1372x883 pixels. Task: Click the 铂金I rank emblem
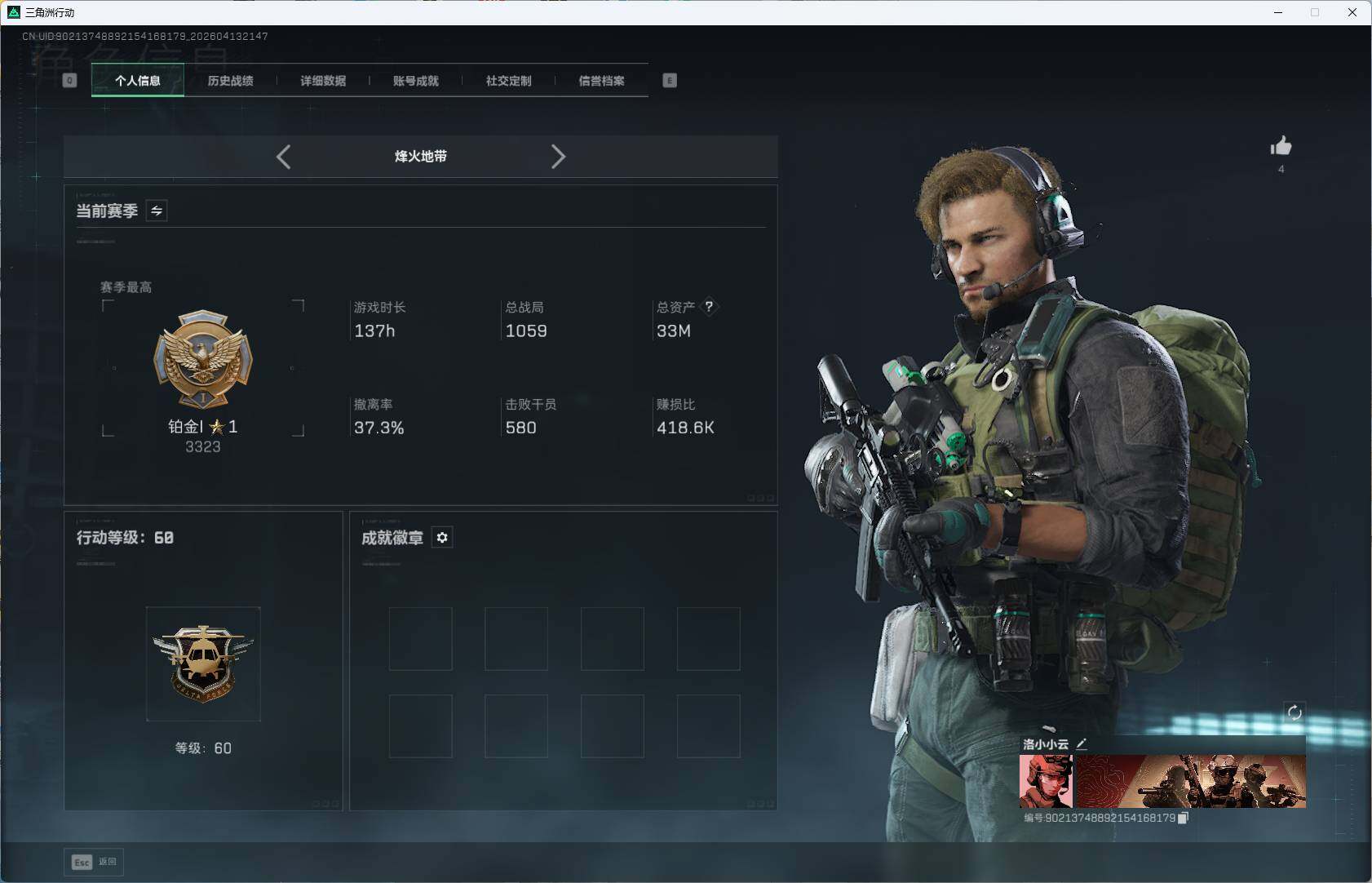point(203,358)
